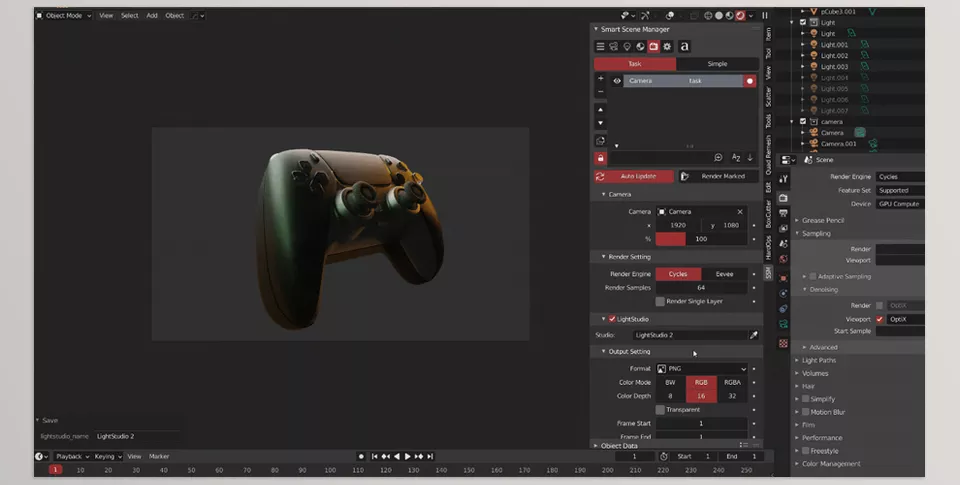960x485 pixels.
Task: Set render engine to Eevee
Action: point(724,274)
